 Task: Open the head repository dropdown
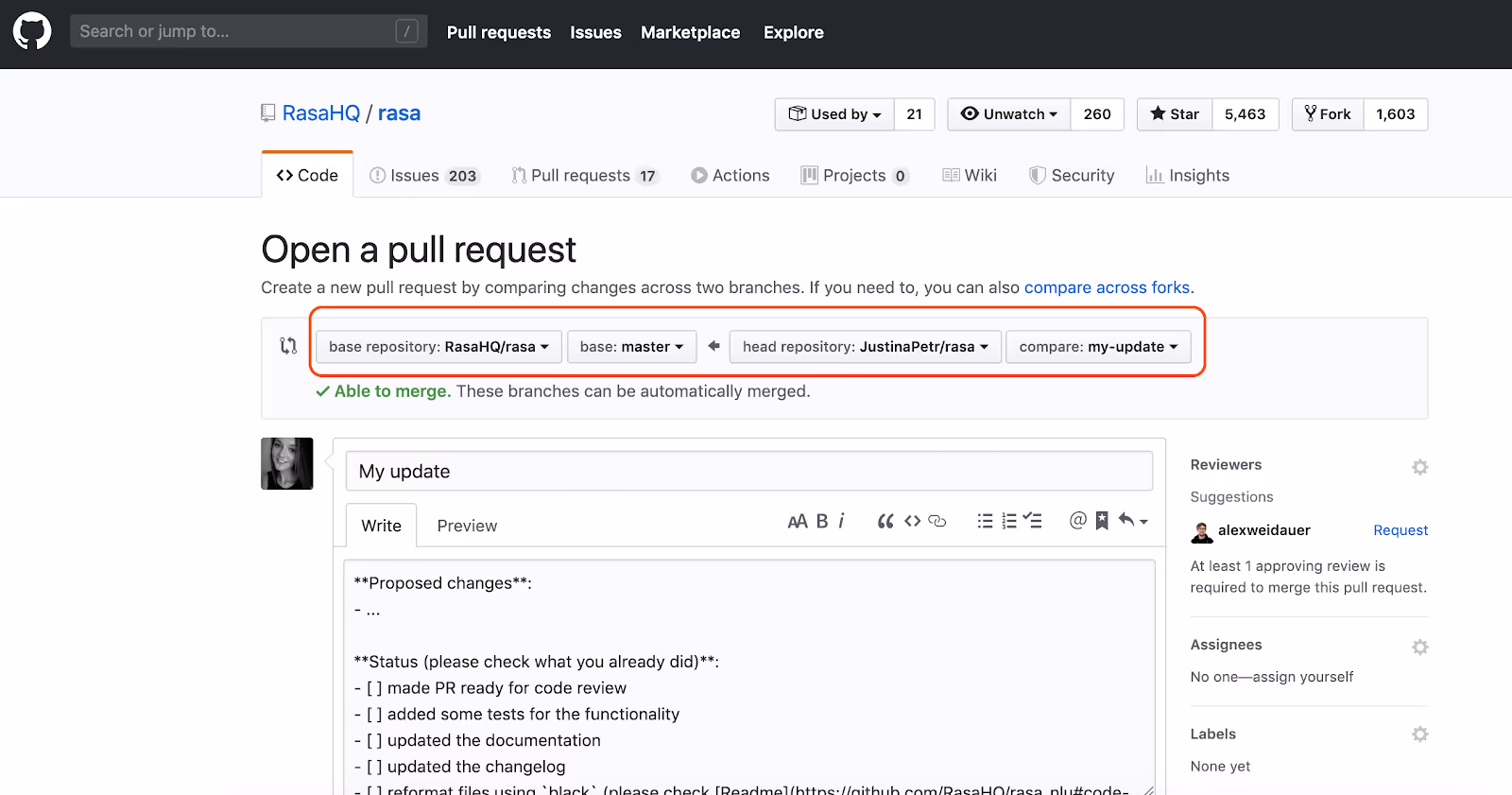(x=866, y=347)
